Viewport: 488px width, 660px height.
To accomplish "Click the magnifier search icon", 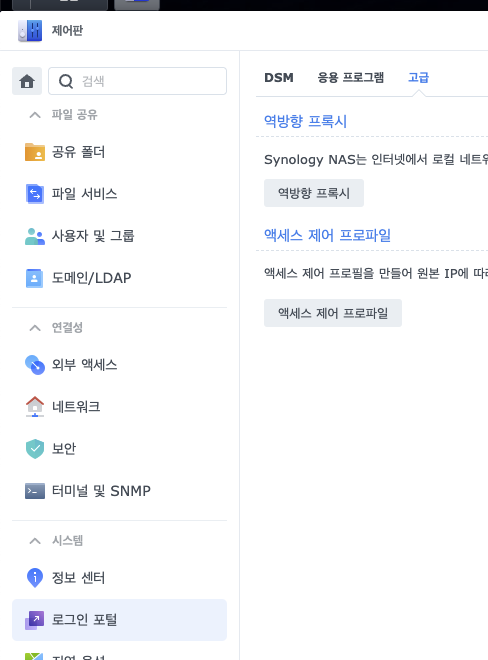I will (66, 81).
